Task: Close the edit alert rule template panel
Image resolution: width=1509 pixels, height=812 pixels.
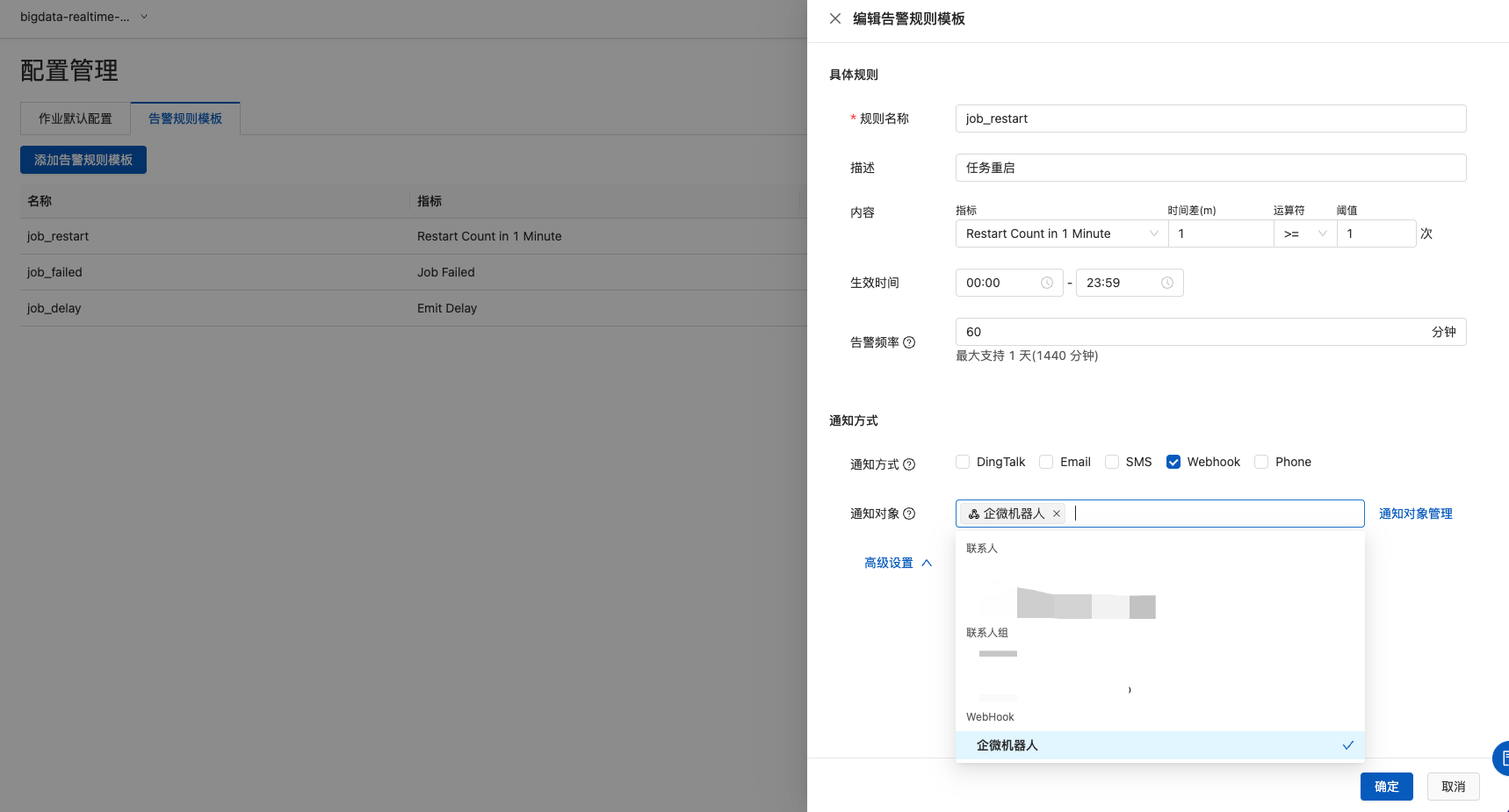Action: (835, 18)
